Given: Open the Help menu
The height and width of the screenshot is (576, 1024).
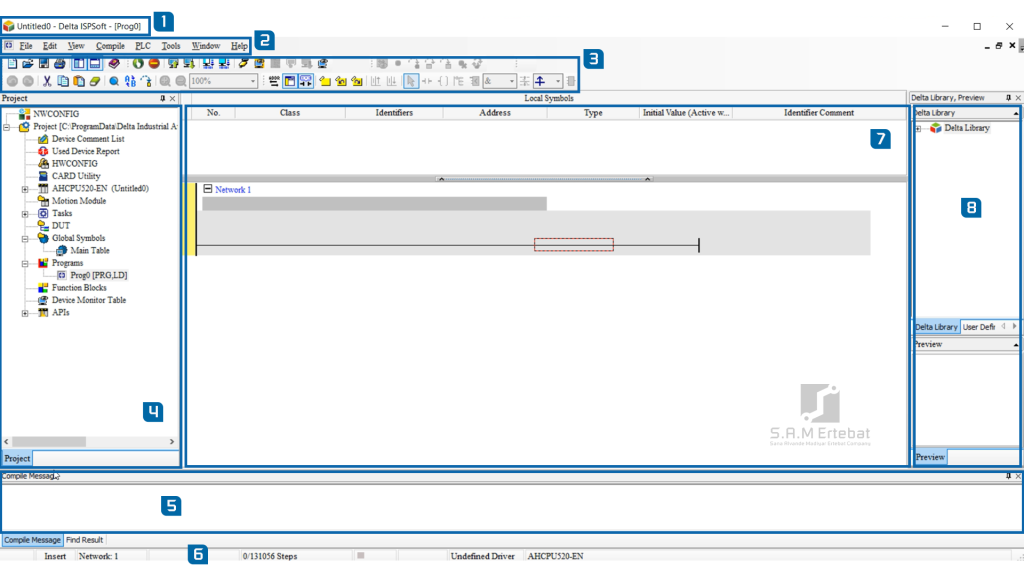Looking at the screenshot, I should point(239,46).
